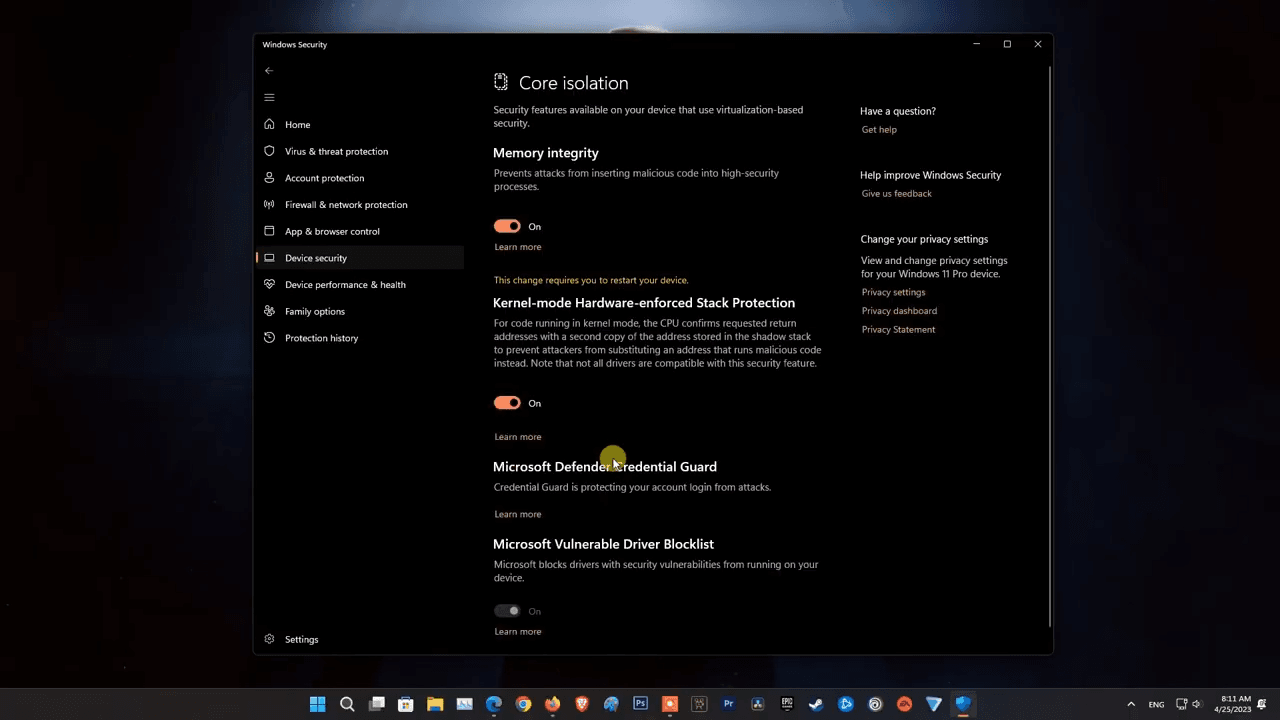Open File Explorer from taskbar
Viewport: 1280px width, 720px height.
pyautogui.click(x=435, y=704)
